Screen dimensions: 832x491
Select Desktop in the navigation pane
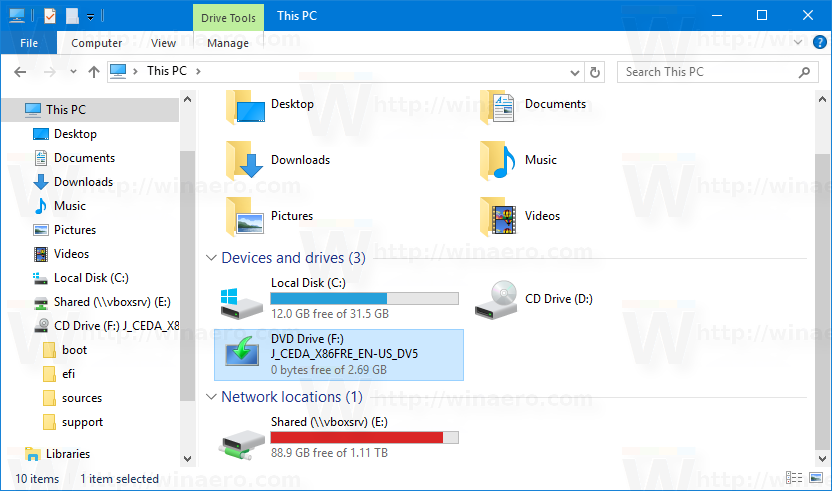tap(75, 134)
